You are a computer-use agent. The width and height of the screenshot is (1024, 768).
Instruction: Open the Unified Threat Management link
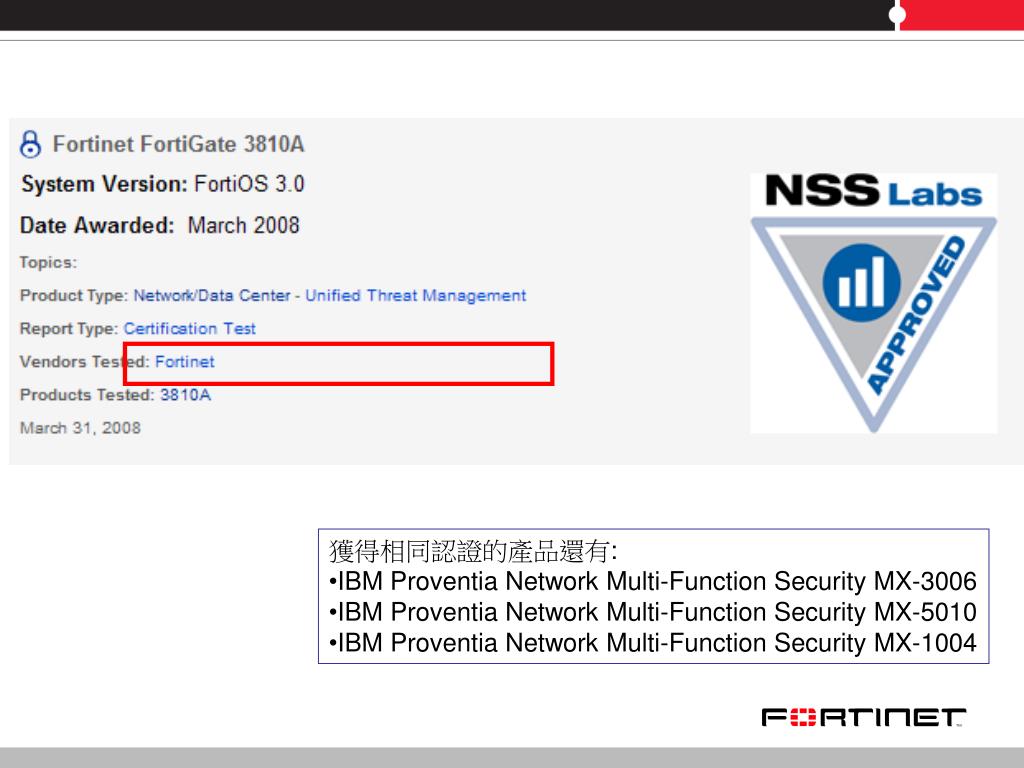click(415, 295)
